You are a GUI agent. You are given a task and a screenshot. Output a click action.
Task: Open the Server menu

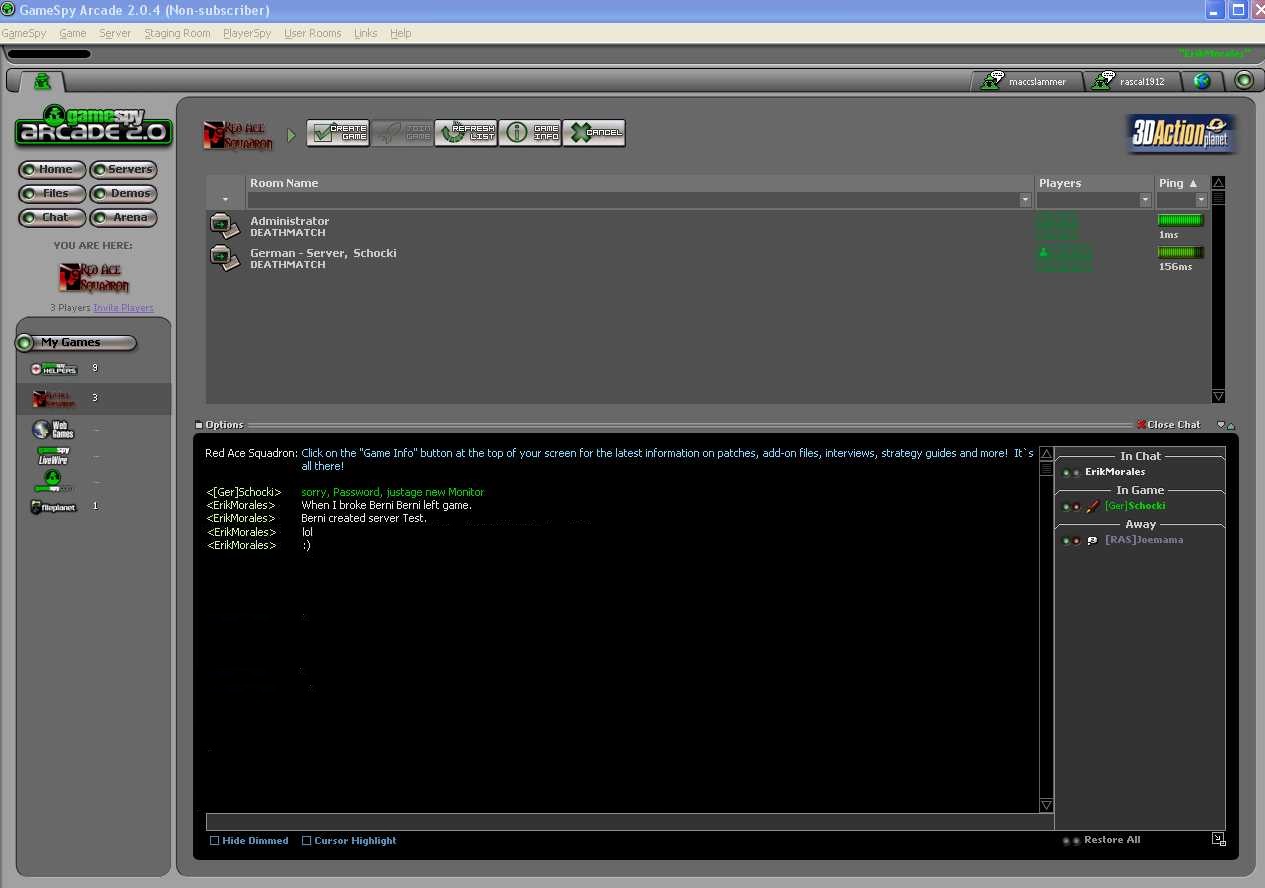point(115,33)
